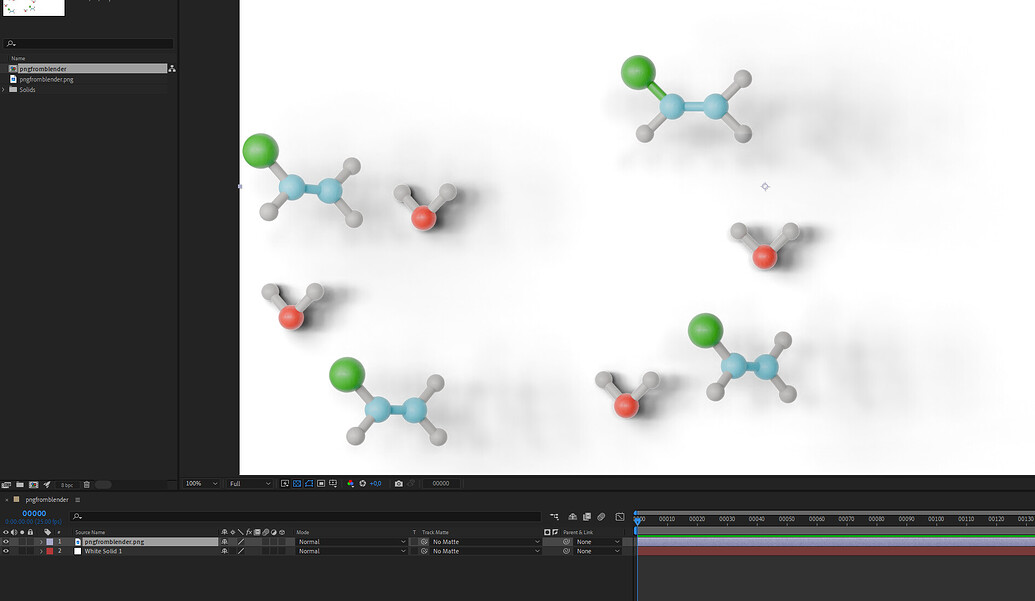Close the pngfromblender timeline tab
This screenshot has width=1035, height=601.
[7, 500]
